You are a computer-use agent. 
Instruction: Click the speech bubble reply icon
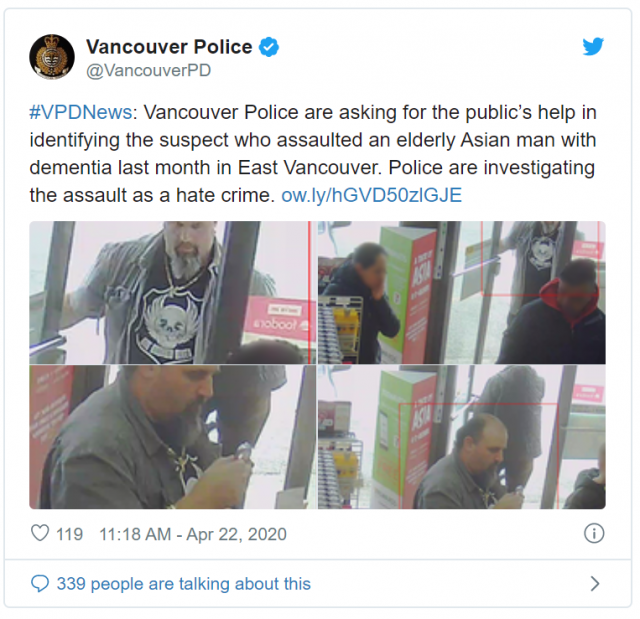[40, 584]
